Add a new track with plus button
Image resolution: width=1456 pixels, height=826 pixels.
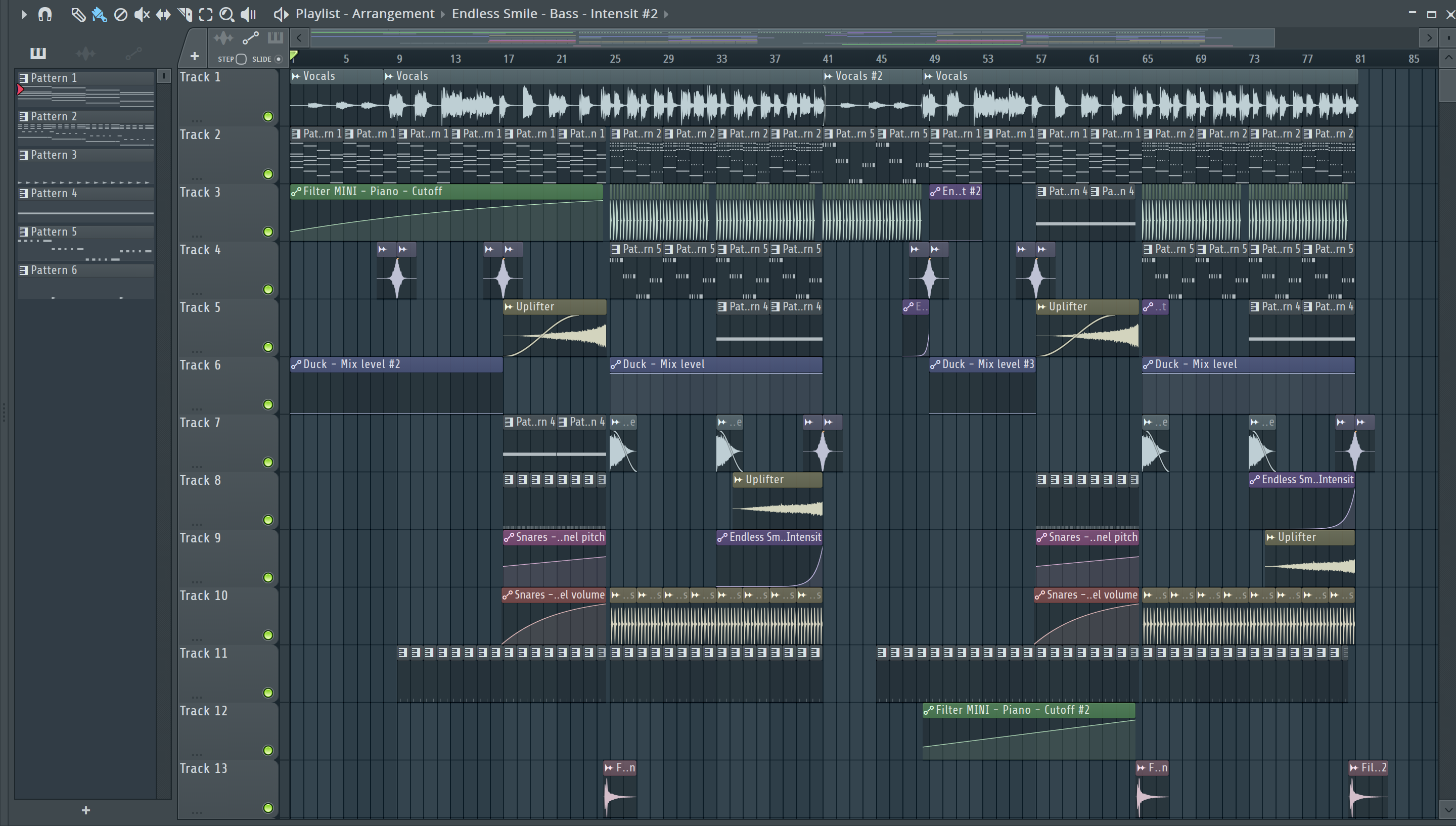pos(194,56)
